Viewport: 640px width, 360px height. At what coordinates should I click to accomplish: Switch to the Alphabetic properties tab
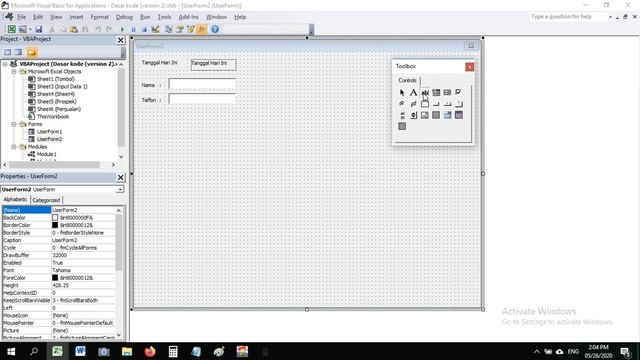point(16,200)
